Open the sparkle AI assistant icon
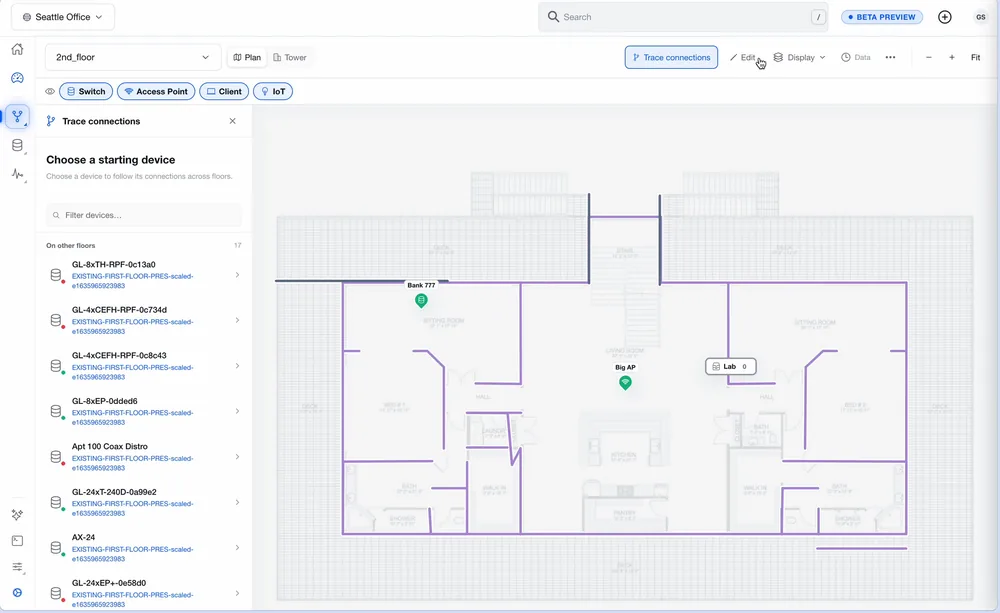Image resolution: width=1000 pixels, height=613 pixels. point(17,514)
